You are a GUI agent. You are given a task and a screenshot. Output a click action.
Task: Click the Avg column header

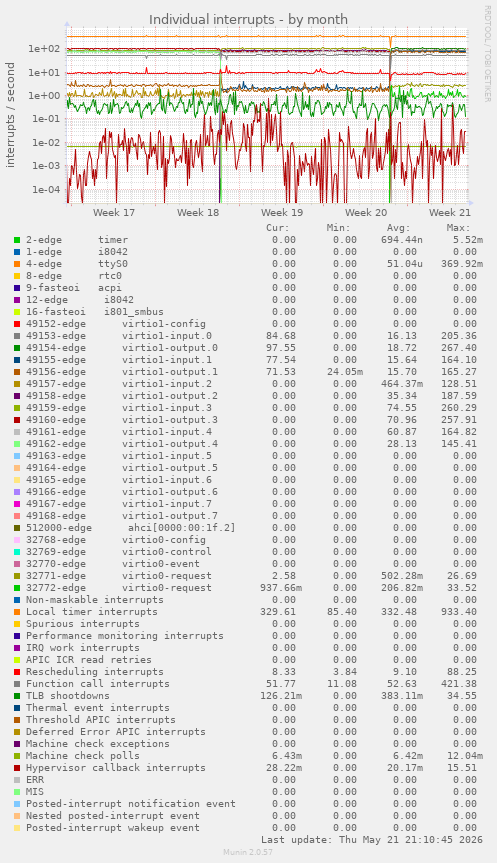pos(398,228)
